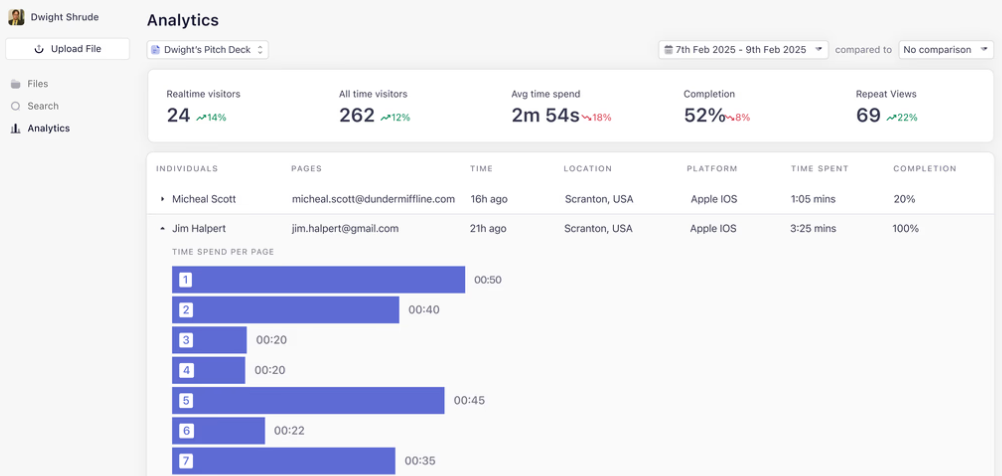Viewport: 1002px width, 476px height.
Task: Click micheal.scott@dundermiffline.com email
Action: [x=373, y=199]
